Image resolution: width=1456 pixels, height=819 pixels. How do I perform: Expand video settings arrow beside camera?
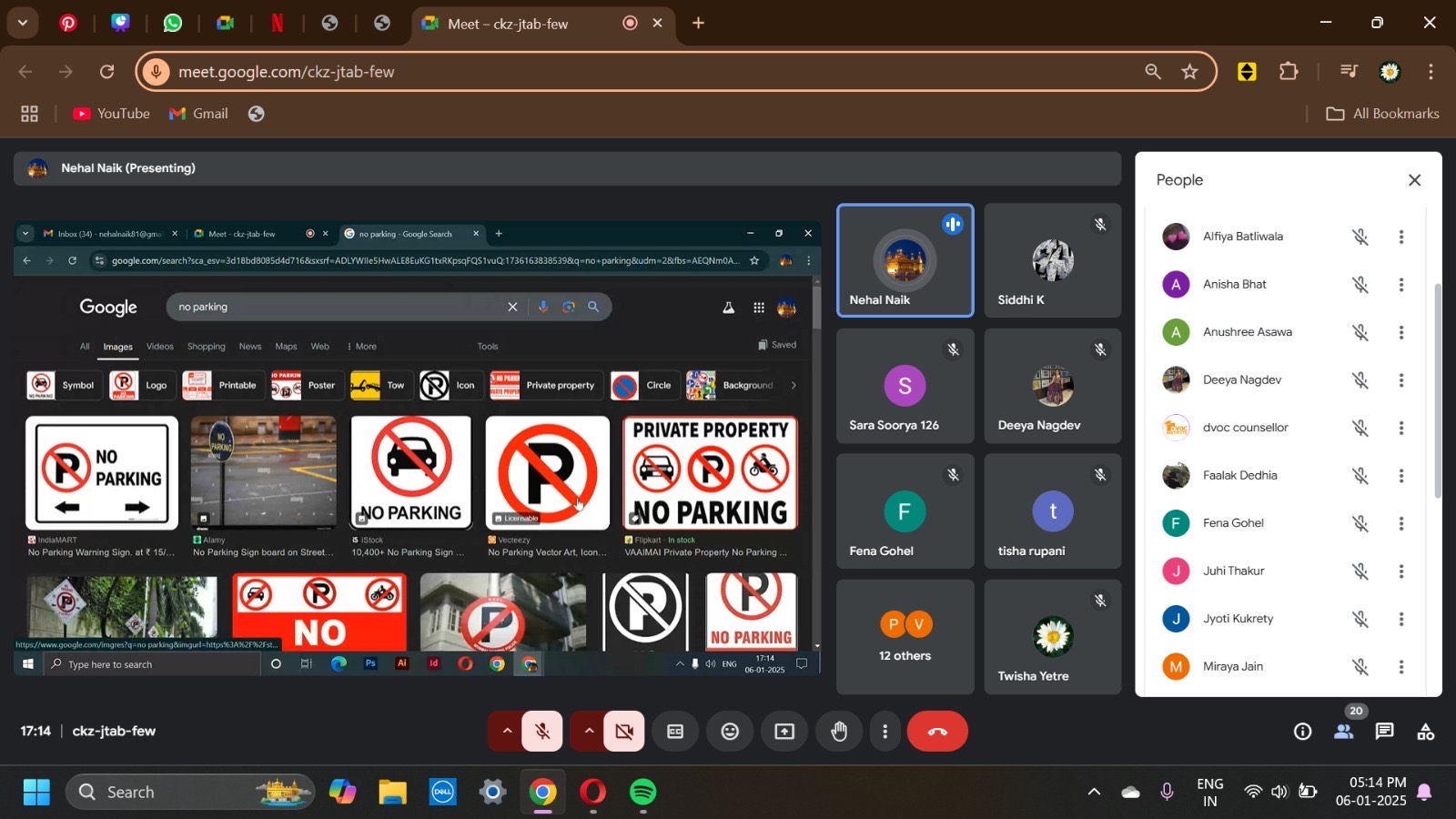pyautogui.click(x=589, y=732)
